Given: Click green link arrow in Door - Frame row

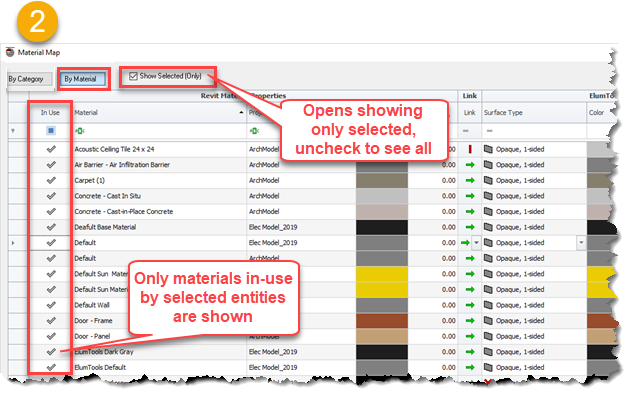Looking at the screenshot, I should [x=467, y=320].
